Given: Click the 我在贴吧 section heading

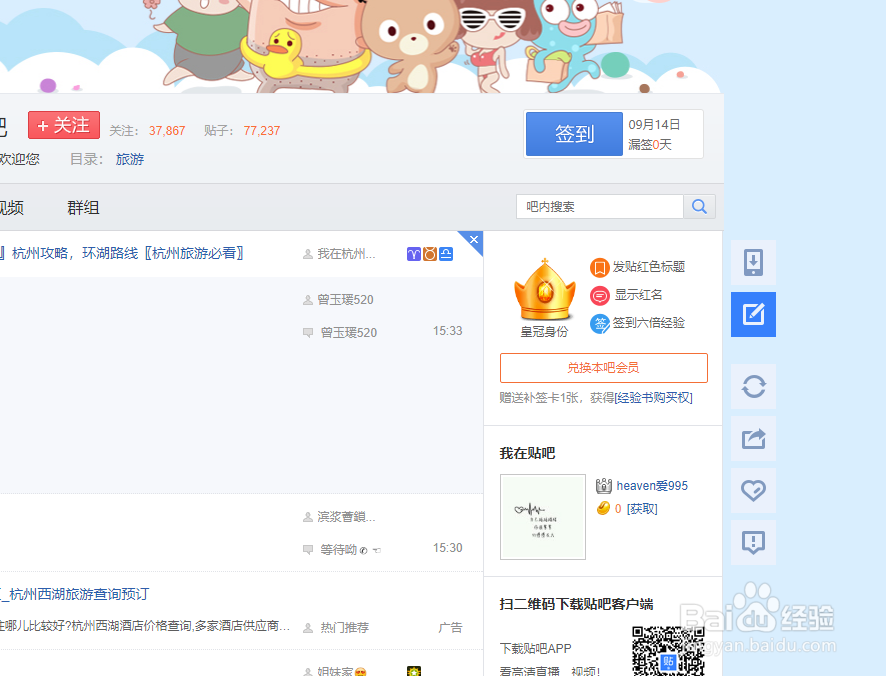Looking at the screenshot, I should pos(527,453).
